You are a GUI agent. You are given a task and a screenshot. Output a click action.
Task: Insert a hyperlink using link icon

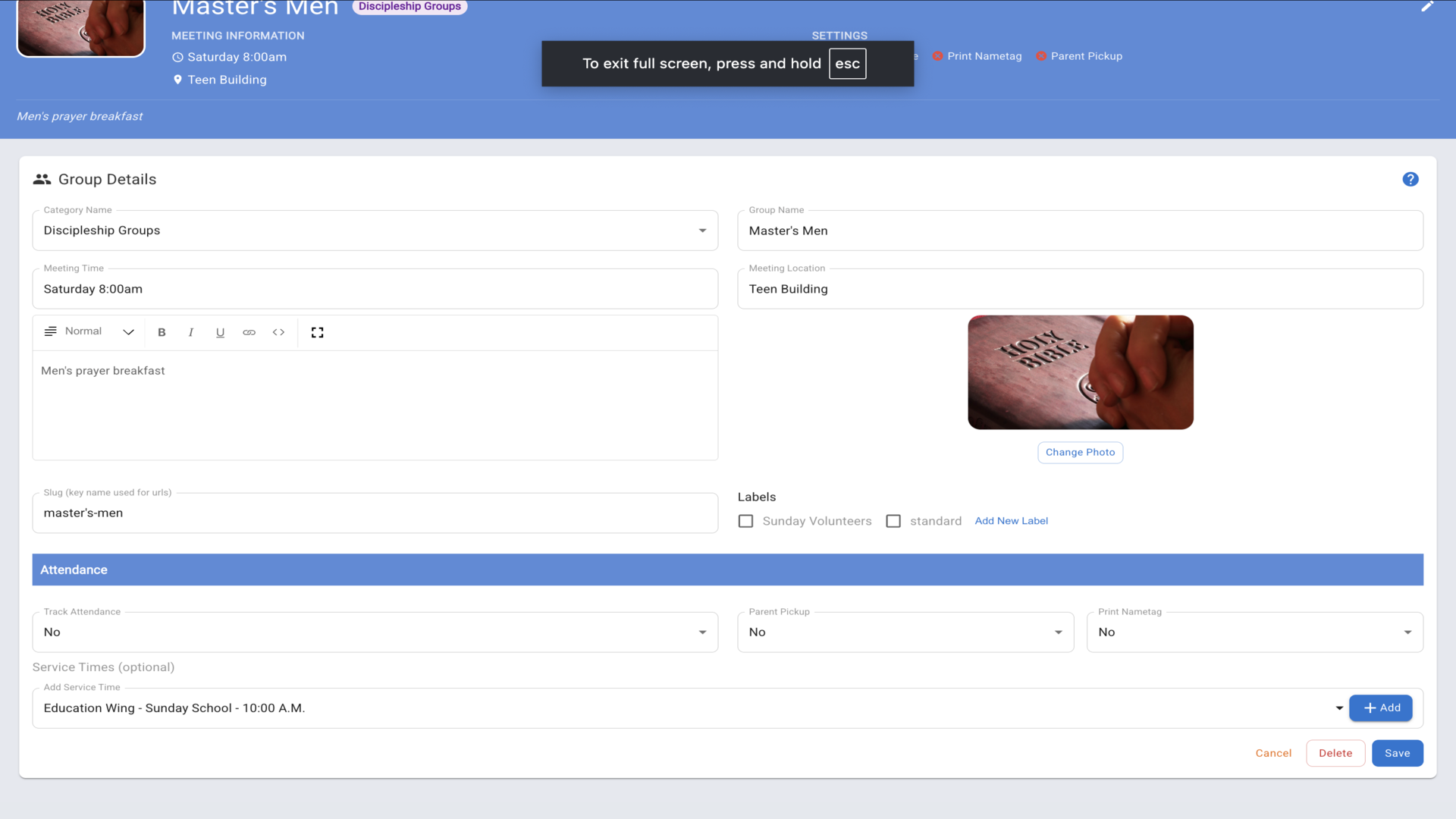249,332
